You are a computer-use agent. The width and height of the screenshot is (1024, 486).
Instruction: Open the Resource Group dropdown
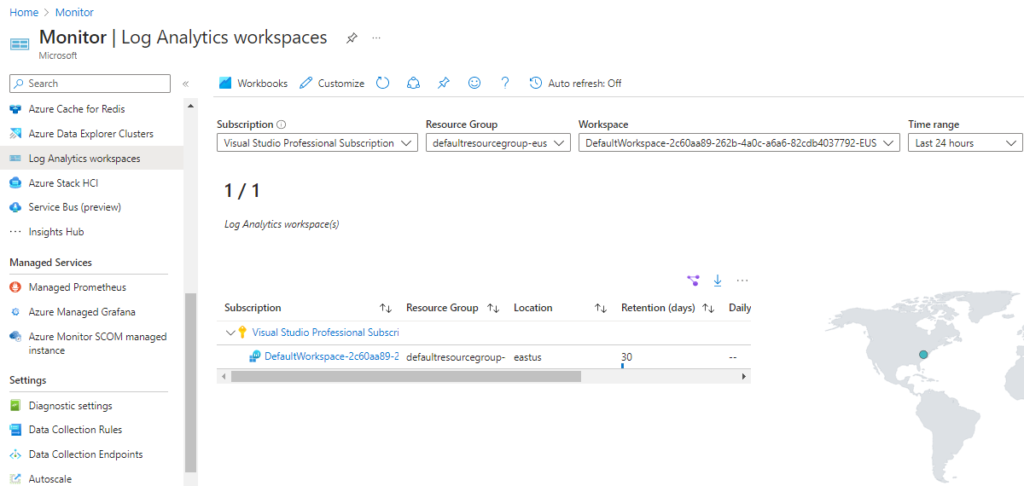[x=498, y=143]
